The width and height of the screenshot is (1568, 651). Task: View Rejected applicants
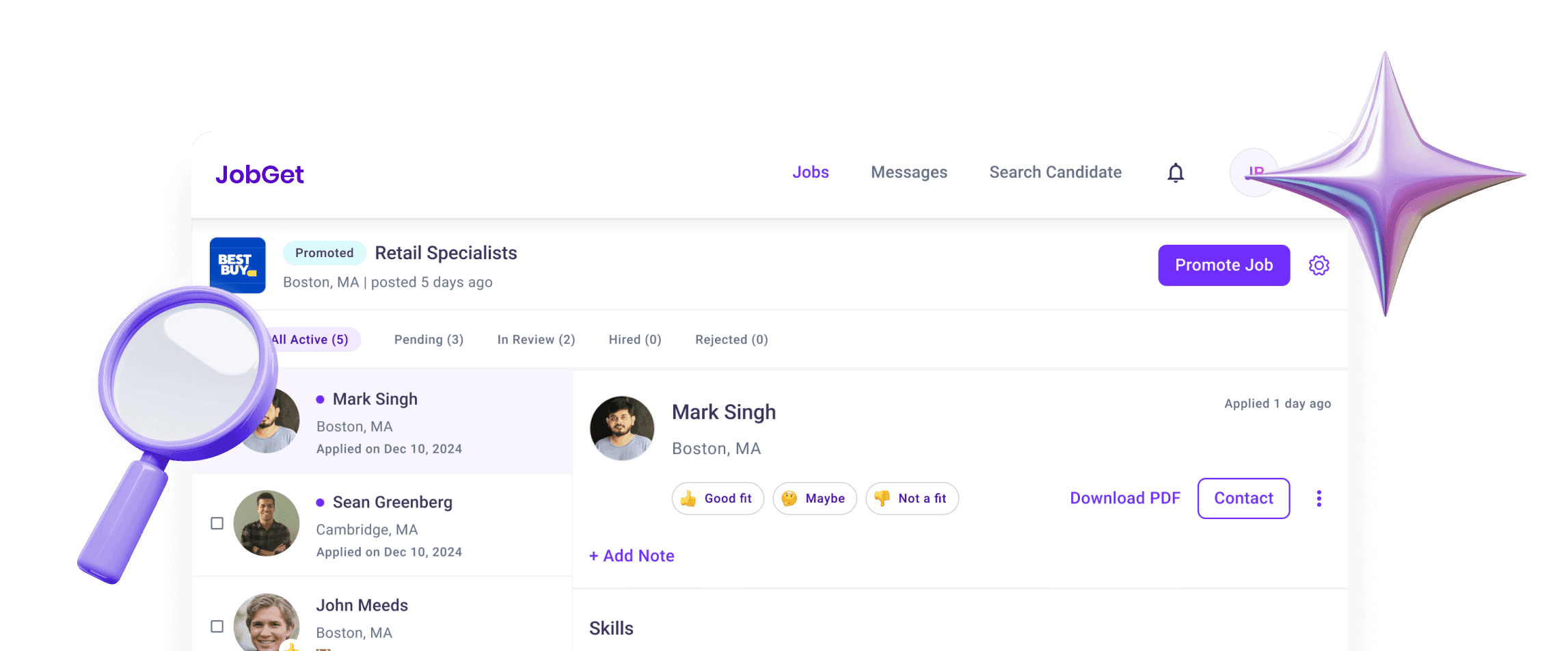coord(731,339)
